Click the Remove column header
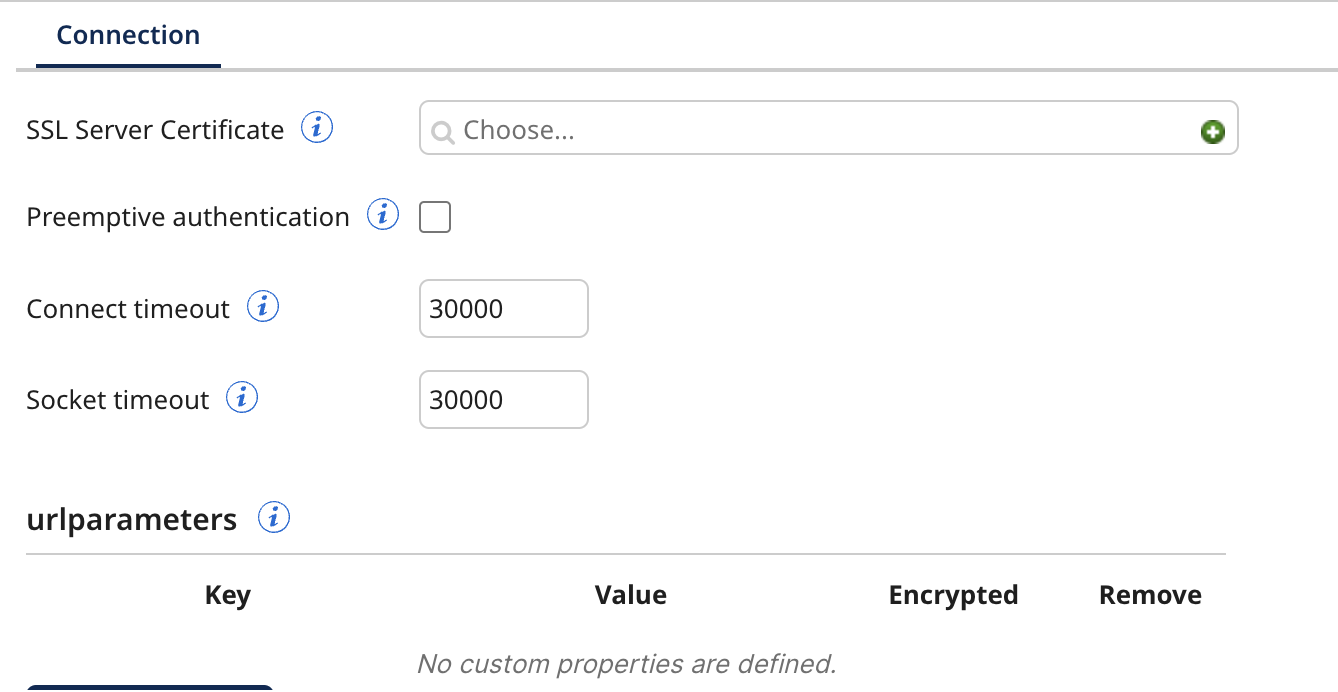The image size is (1338, 692). [1150, 596]
